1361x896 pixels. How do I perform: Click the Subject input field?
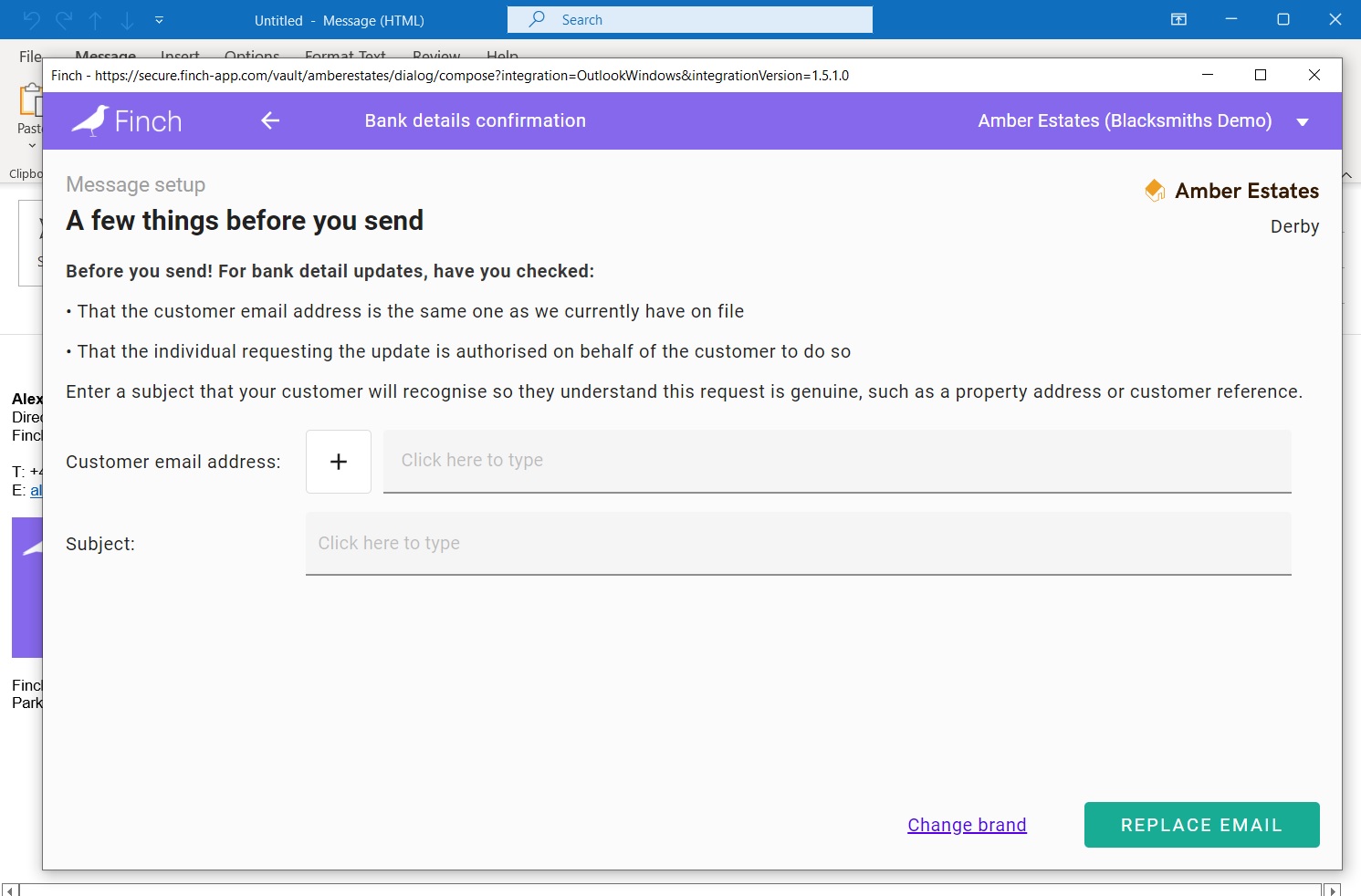click(x=799, y=543)
